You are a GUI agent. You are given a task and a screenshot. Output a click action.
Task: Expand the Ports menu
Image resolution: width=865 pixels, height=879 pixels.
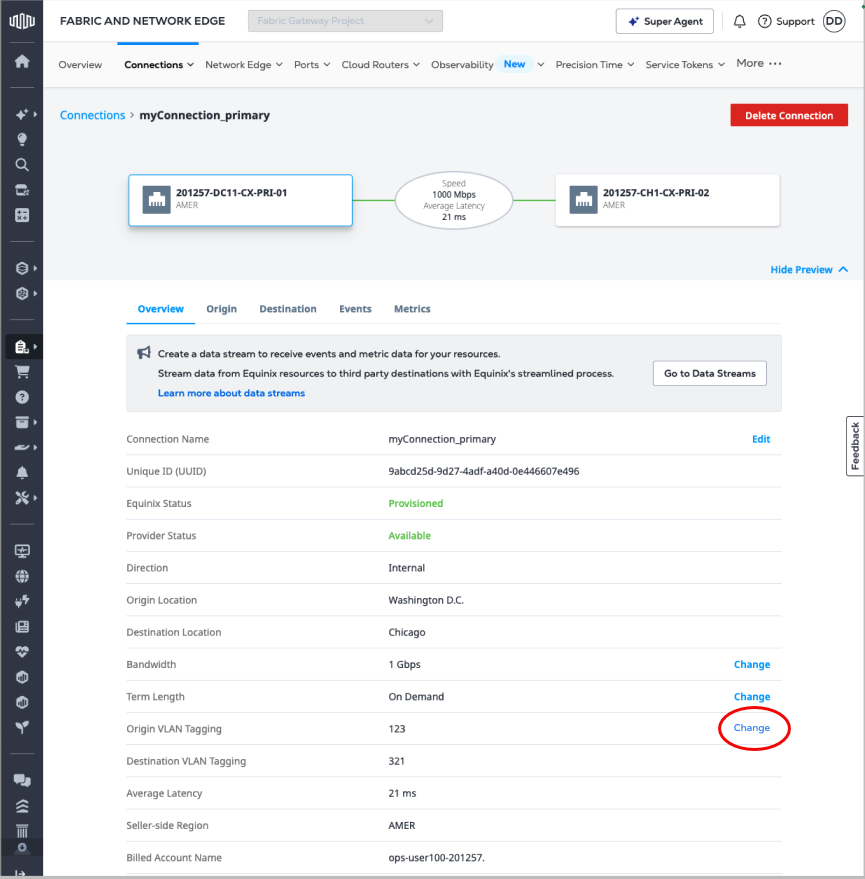pyautogui.click(x=312, y=64)
